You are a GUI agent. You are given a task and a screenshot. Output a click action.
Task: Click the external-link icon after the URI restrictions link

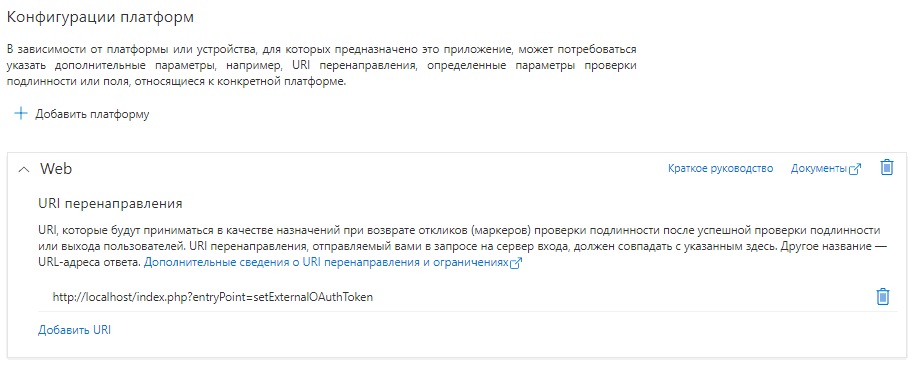[x=515, y=263]
